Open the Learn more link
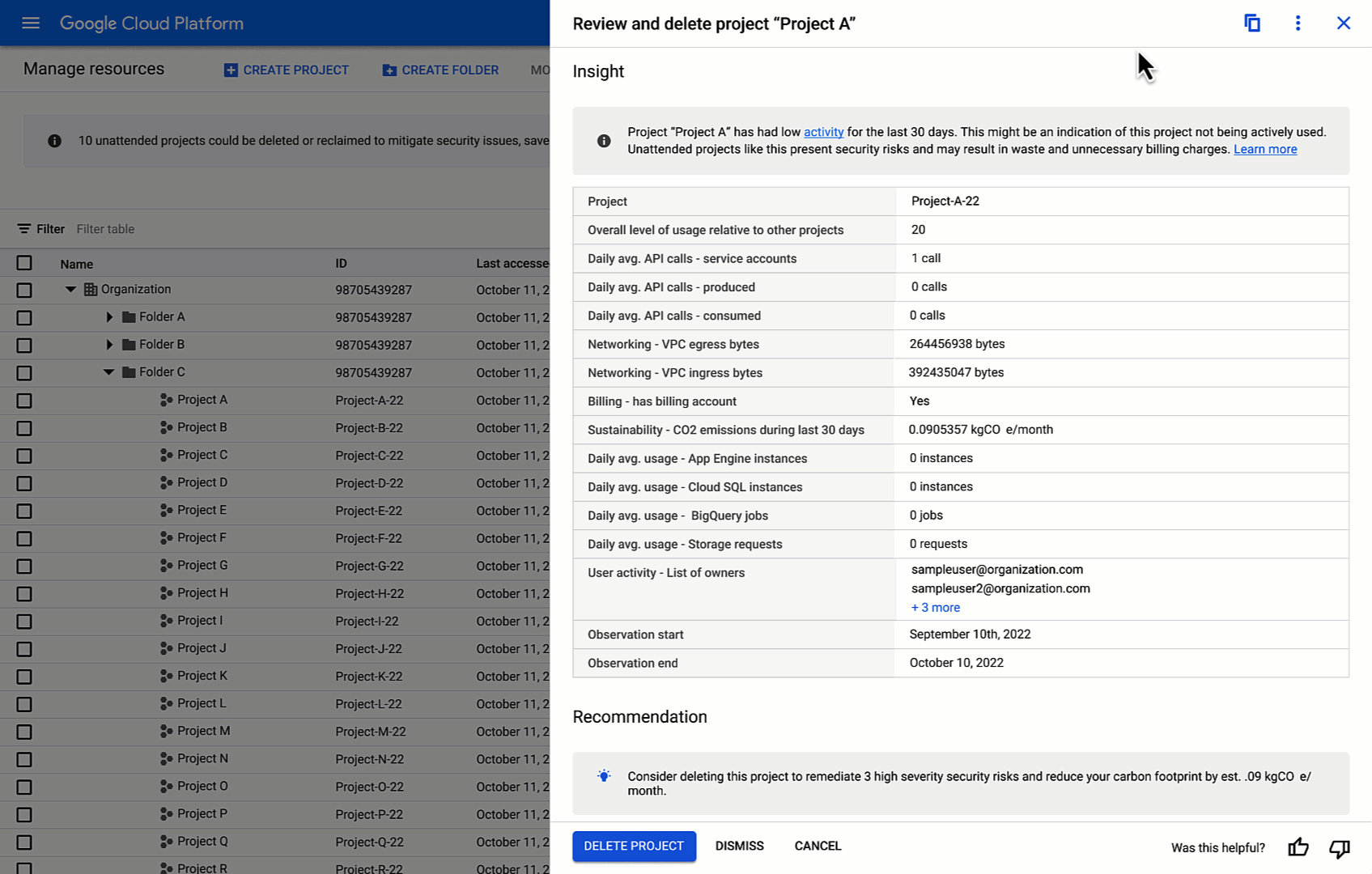The image size is (1372, 874). point(1264,149)
